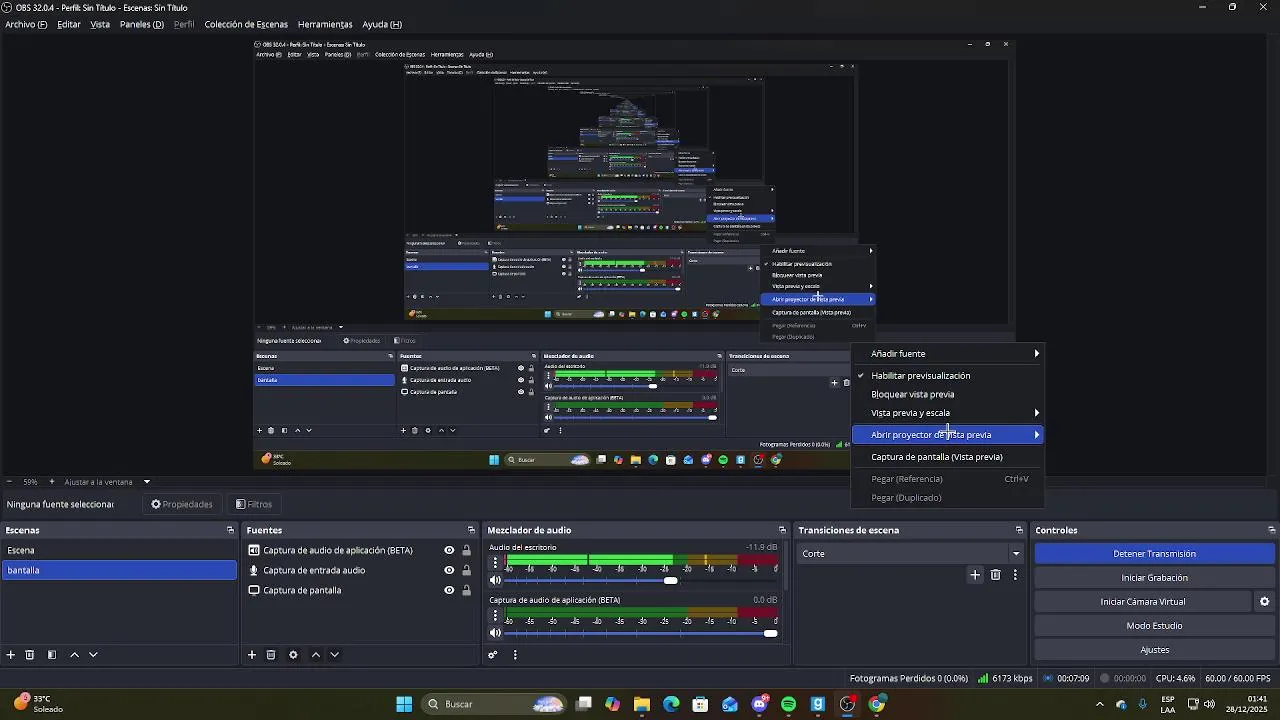The width and height of the screenshot is (1280, 720).
Task: Select the Escena scene row
Action: 119,550
